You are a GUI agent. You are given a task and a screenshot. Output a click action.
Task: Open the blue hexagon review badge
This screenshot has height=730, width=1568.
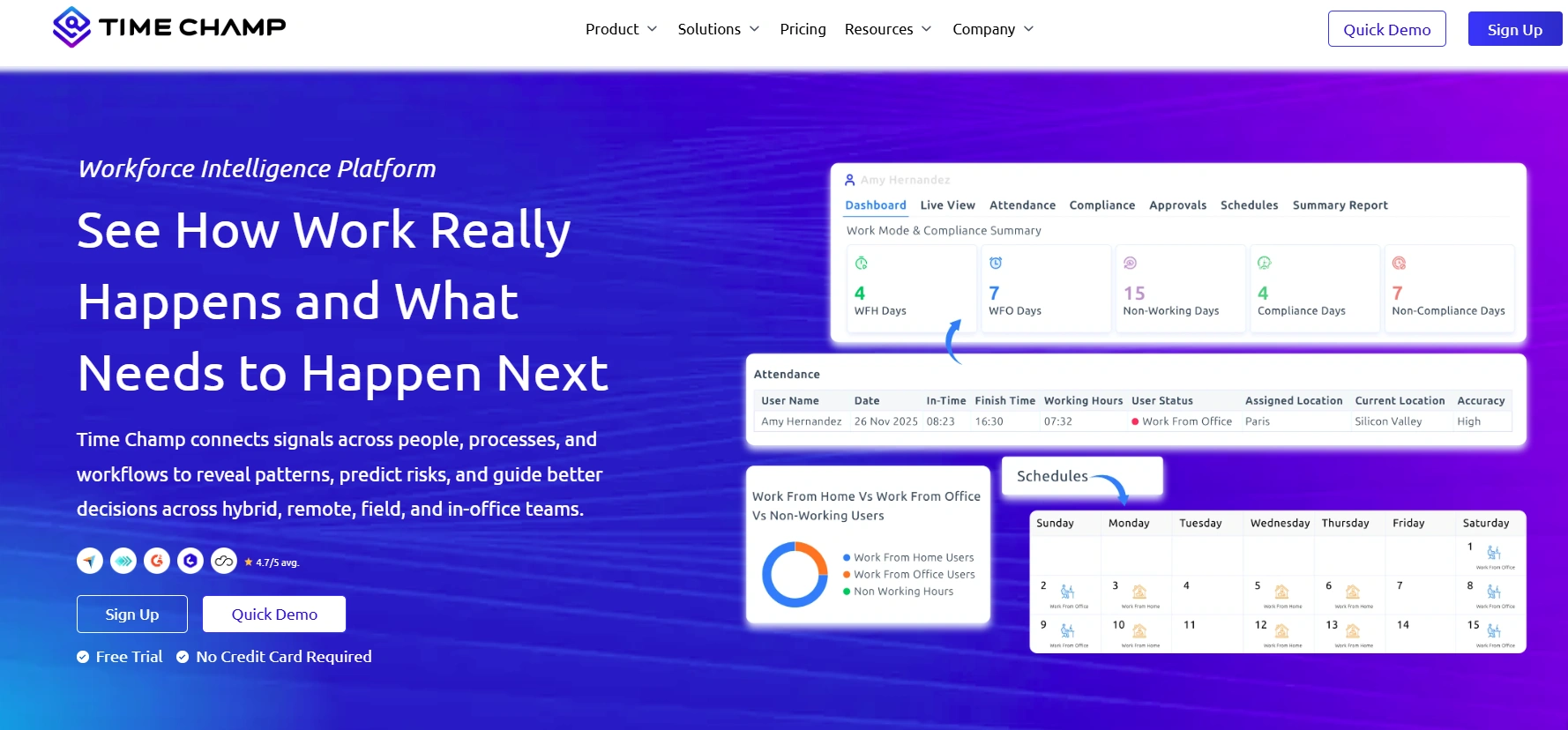pos(190,561)
